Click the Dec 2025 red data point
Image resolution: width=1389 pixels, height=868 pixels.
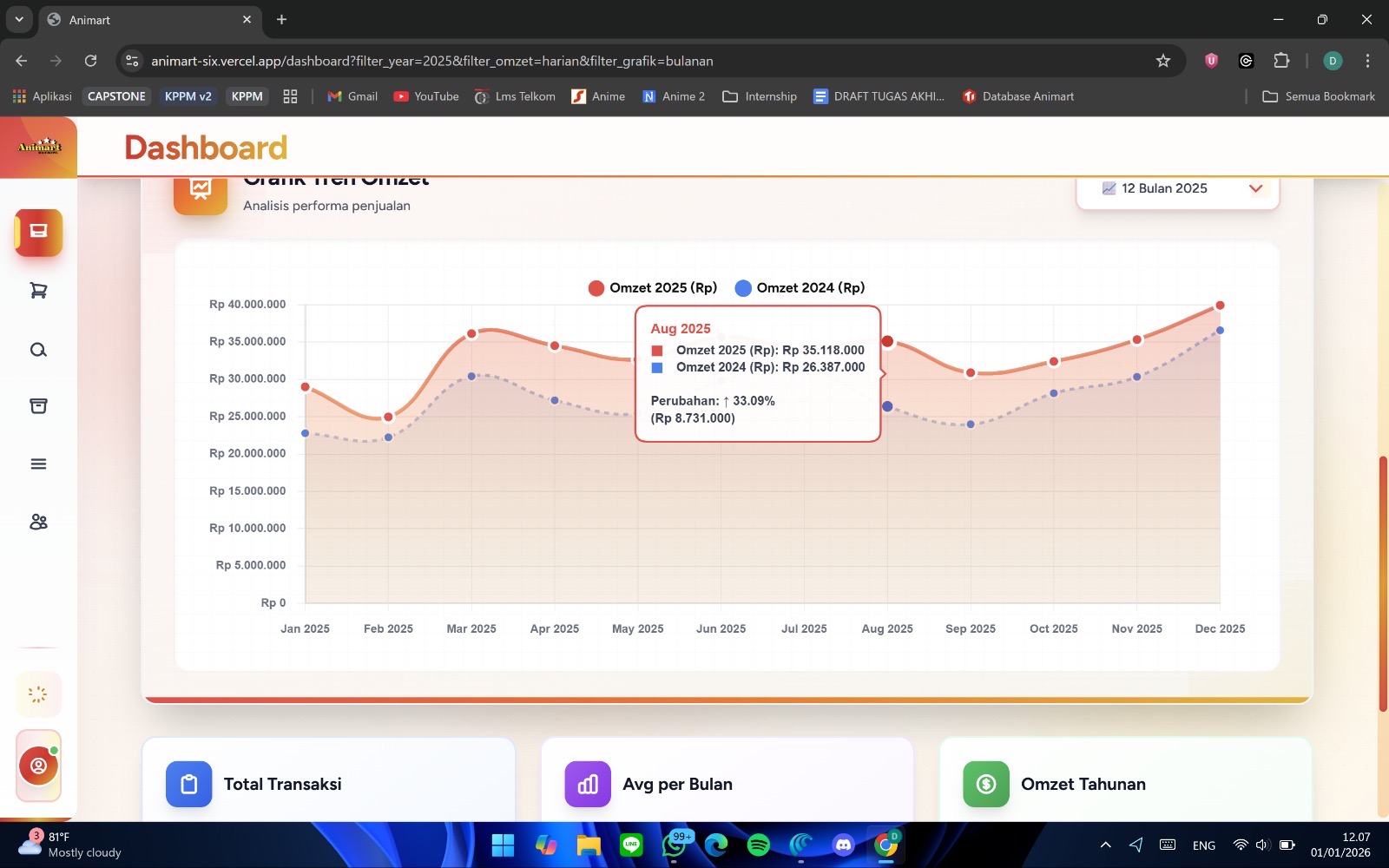click(x=1220, y=306)
